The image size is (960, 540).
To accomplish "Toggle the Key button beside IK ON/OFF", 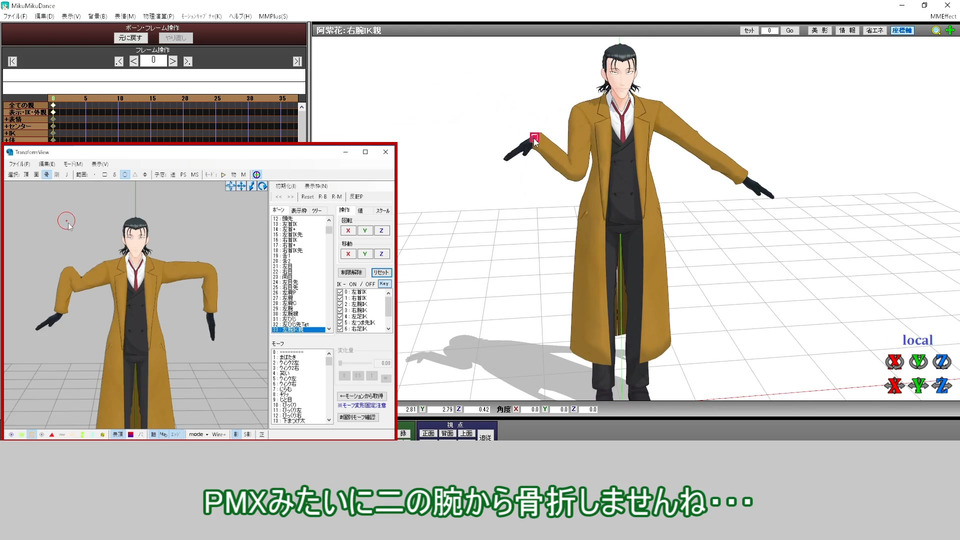I will click(384, 284).
